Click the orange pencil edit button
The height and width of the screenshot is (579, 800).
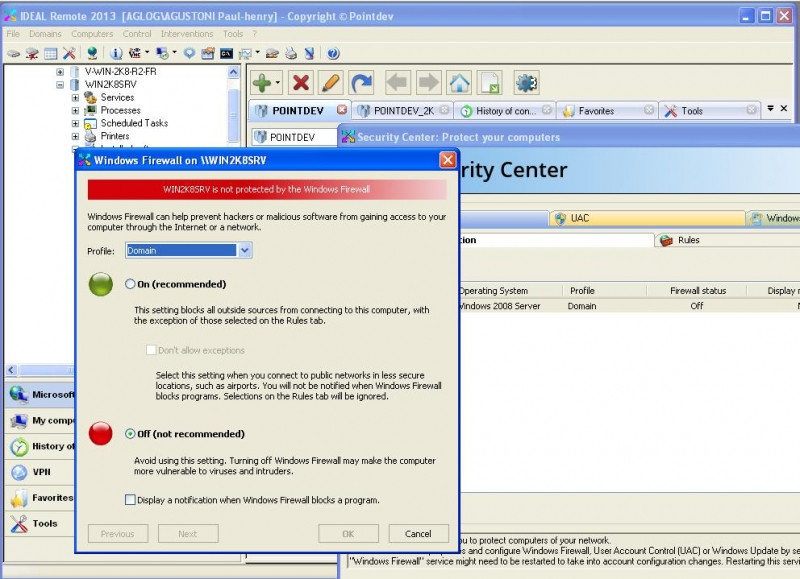click(x=331, y=83)
